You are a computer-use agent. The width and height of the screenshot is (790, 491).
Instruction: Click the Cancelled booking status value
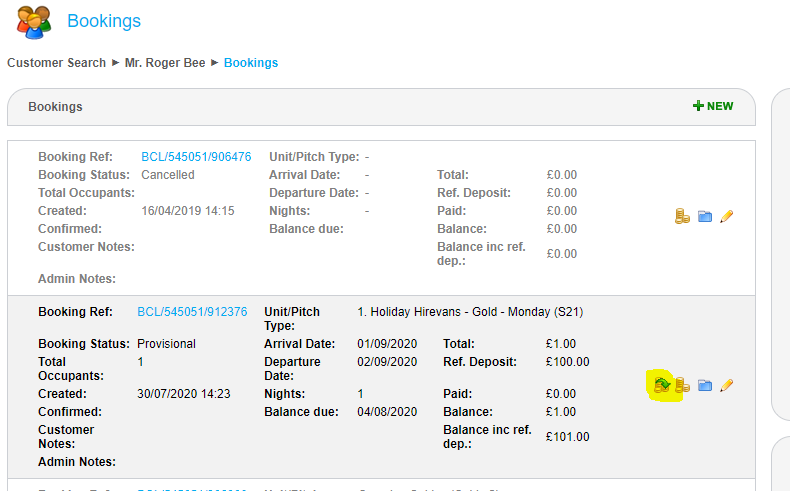click(168, 175)
